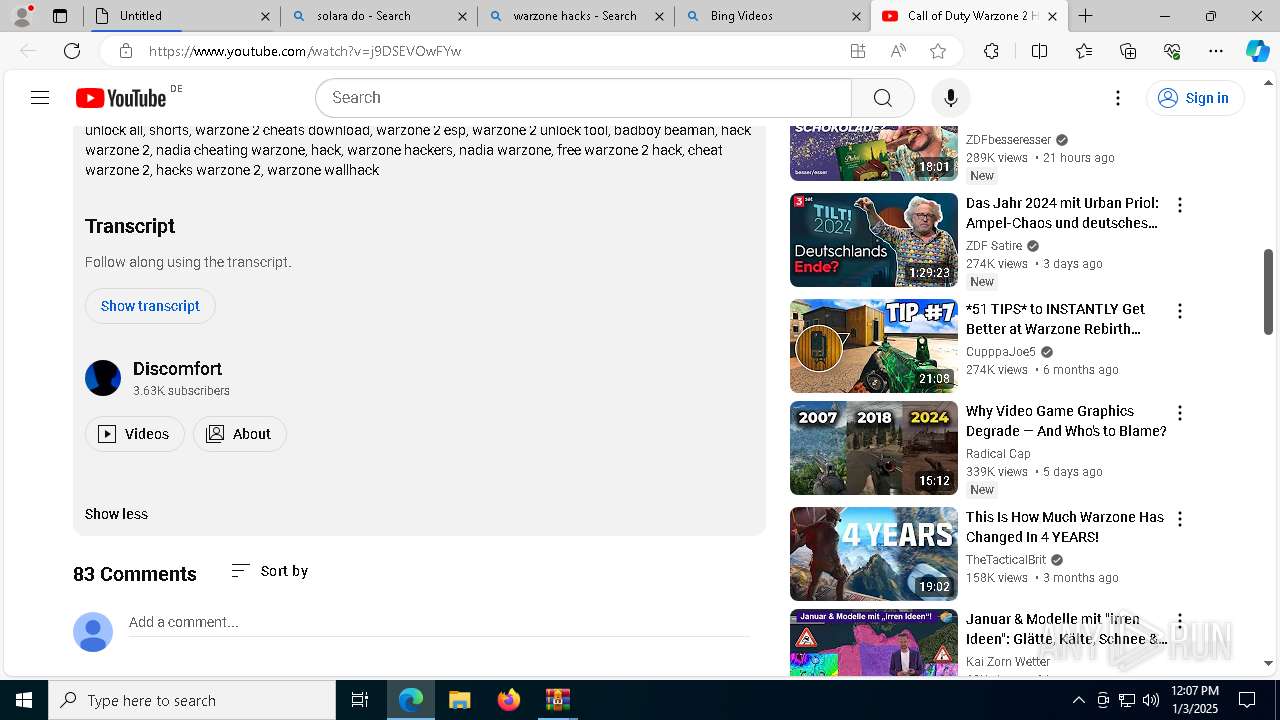Open options for Video Game Graphics video
This screenshot has width=1280, height=720.
coord(1180,413)
